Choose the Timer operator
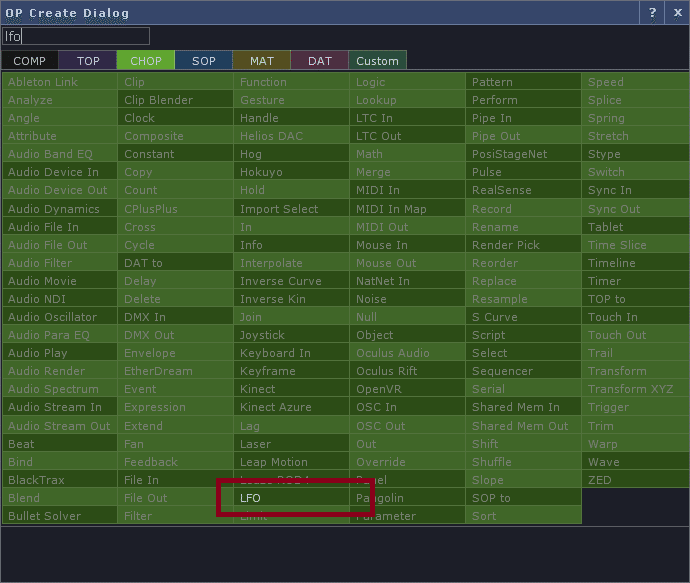This screenshot has width=690, height=583. point(636,281)
